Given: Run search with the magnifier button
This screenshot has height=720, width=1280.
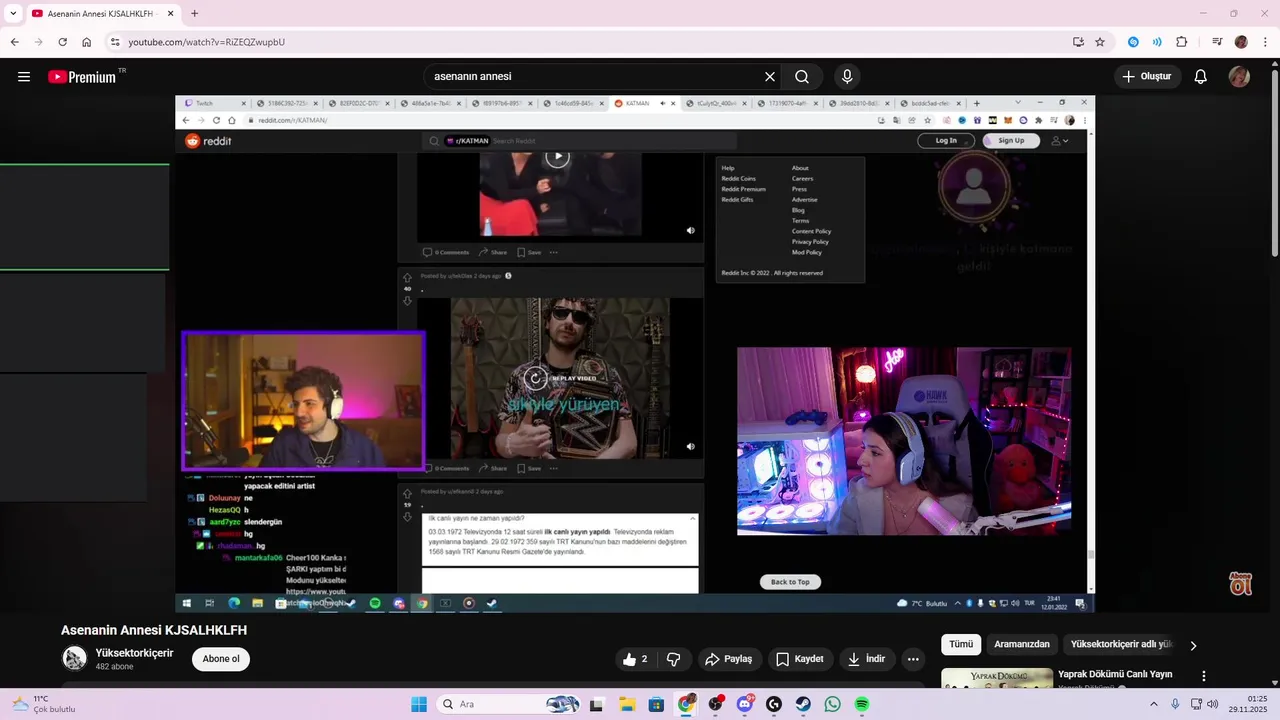Looking at the screenshot, I should click(x=802, y=77).
